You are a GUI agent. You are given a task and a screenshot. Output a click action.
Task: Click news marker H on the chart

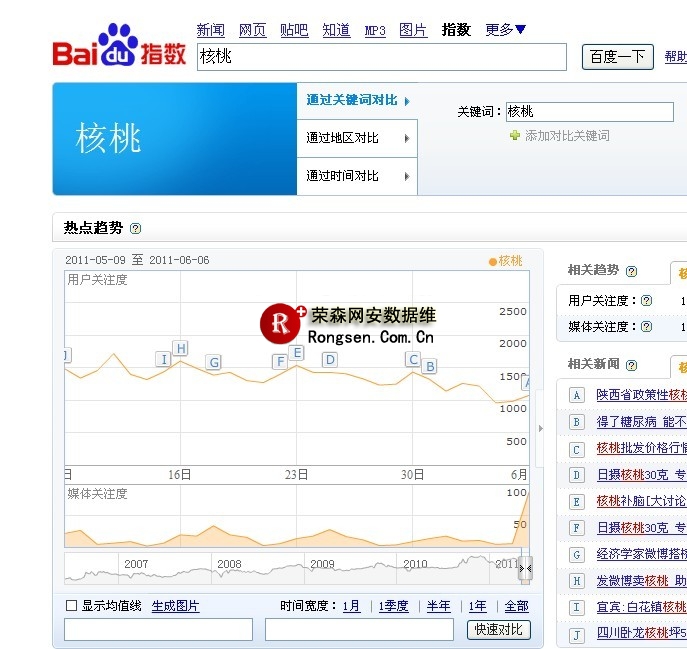(x=180, y=348)
